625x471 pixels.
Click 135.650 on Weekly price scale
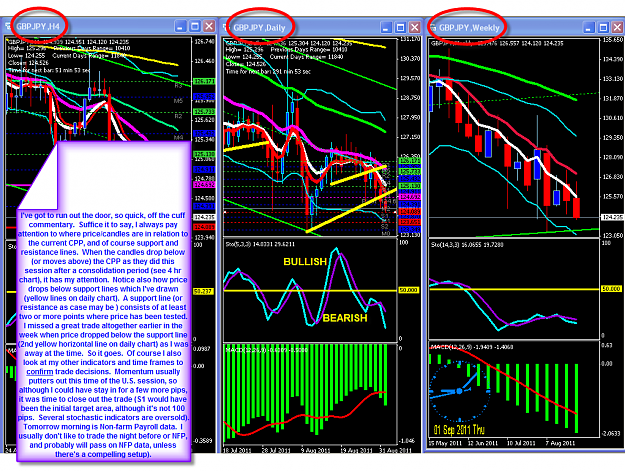coord(613,40)
